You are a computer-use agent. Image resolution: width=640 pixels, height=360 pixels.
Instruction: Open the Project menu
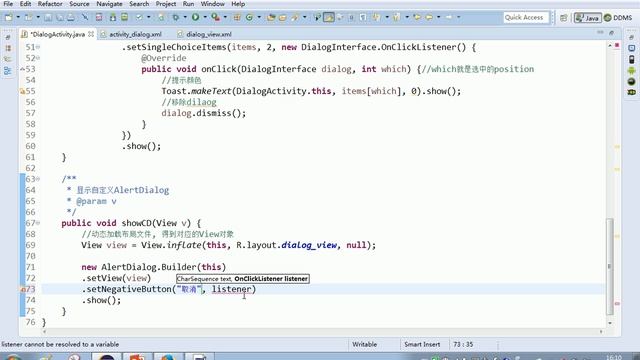pyautogui.click(x=166, y=4)
